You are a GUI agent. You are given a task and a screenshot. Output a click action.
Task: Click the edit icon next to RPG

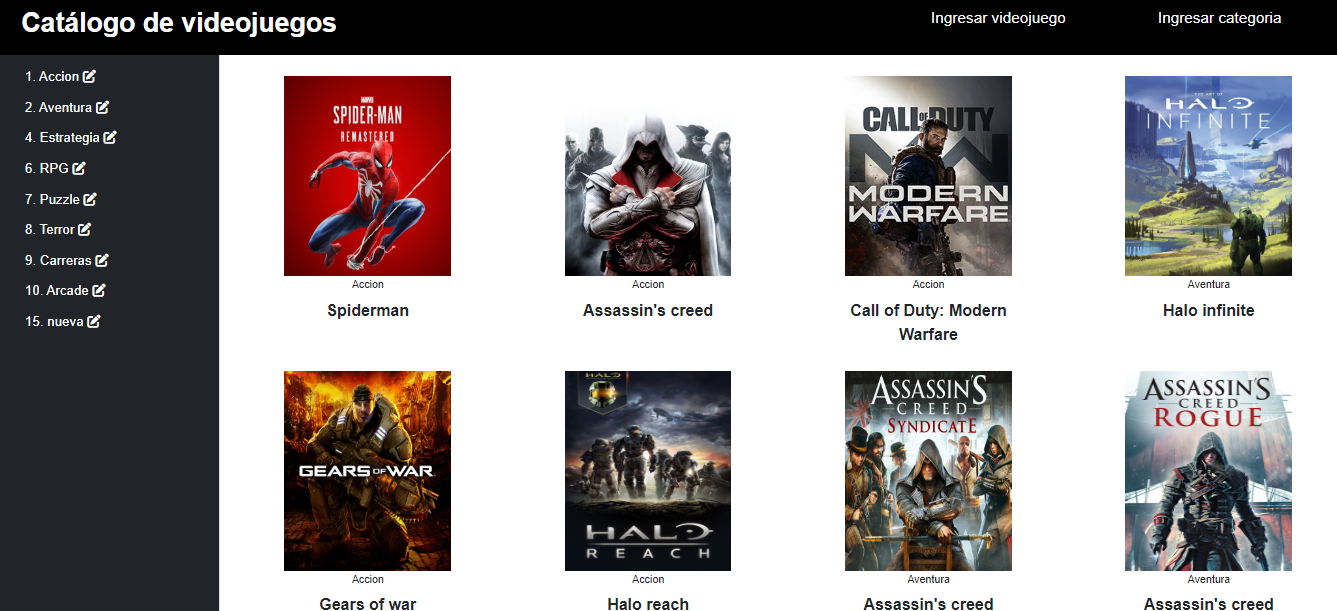tap(79, 168)
